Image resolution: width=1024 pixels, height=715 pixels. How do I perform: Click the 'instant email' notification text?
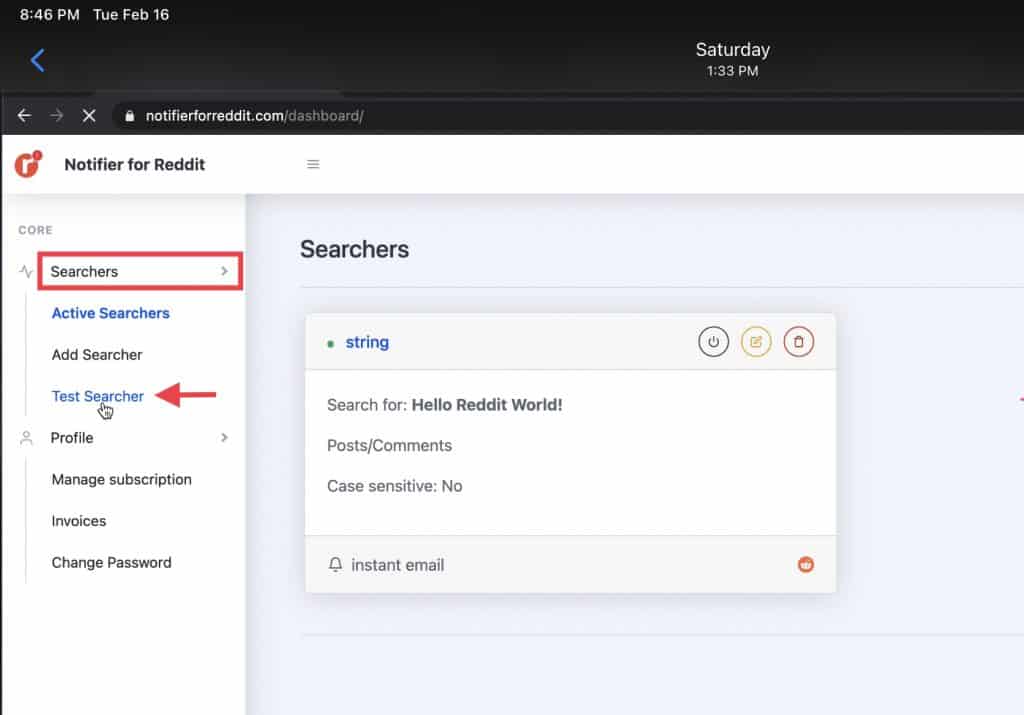pyautogui.click(x=397, y=565)
